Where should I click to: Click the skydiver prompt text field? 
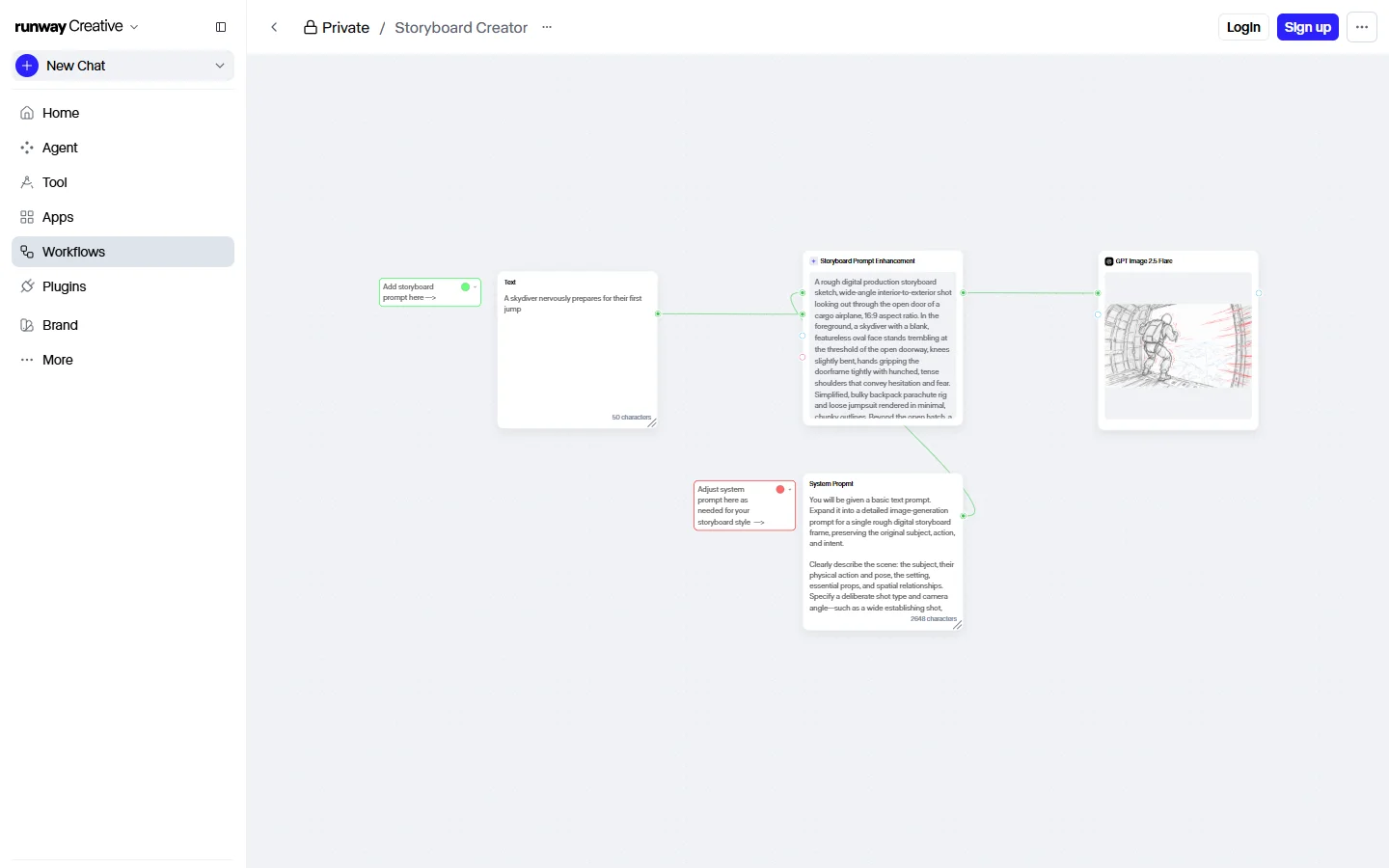(577, 351)
